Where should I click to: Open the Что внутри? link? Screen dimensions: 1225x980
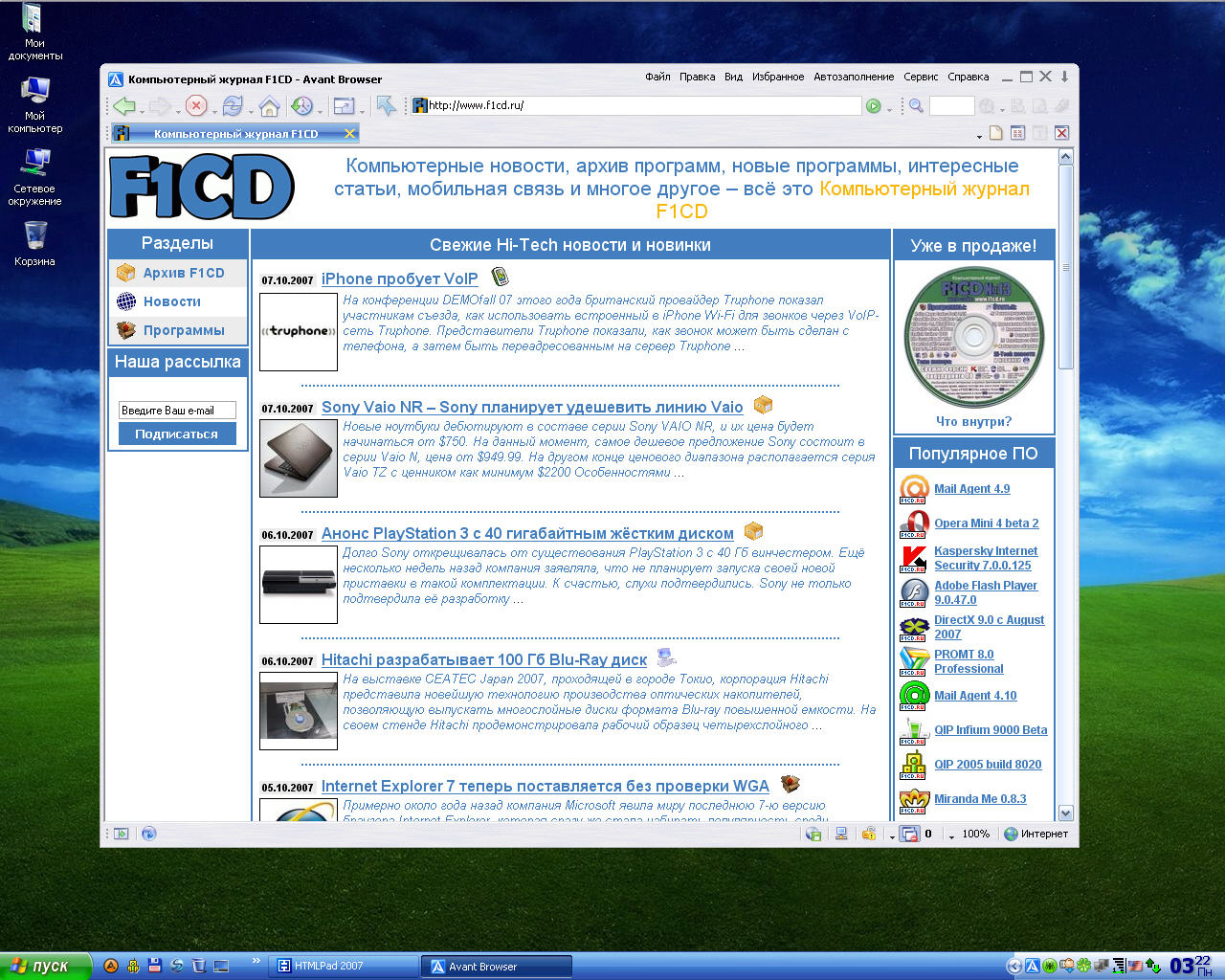[973, 421]
